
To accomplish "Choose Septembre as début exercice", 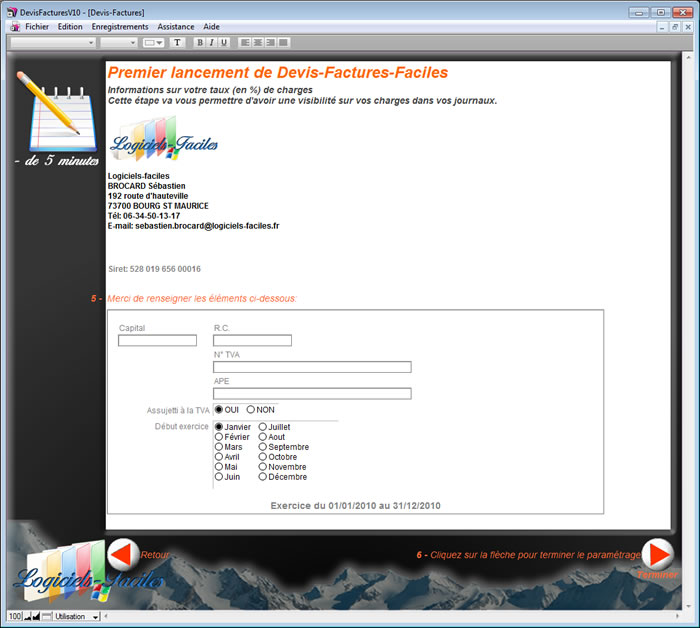I will click(x=263, y=447).
